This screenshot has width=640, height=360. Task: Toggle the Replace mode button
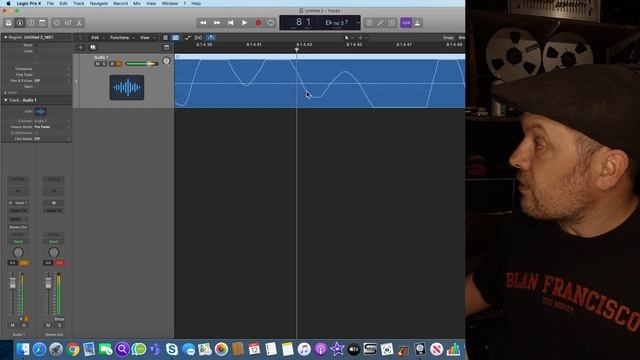[x=369, y=23]
